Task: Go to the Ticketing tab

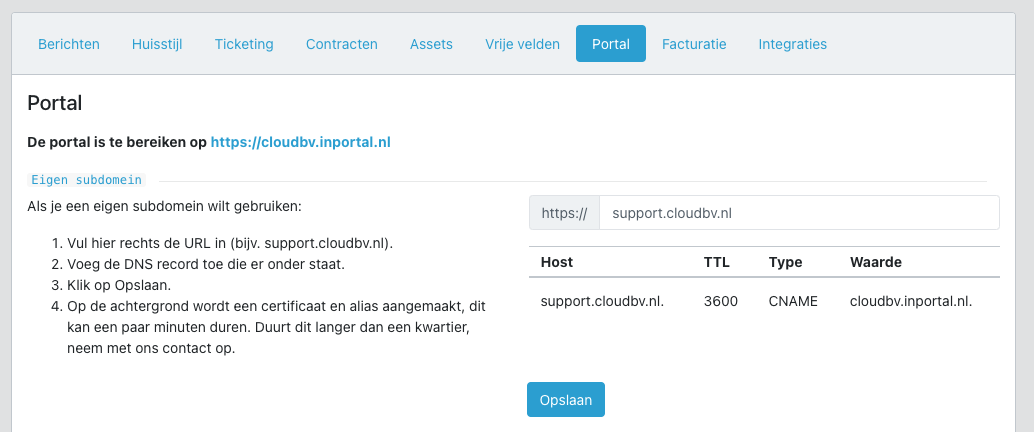Action: (x=244, y=44)
